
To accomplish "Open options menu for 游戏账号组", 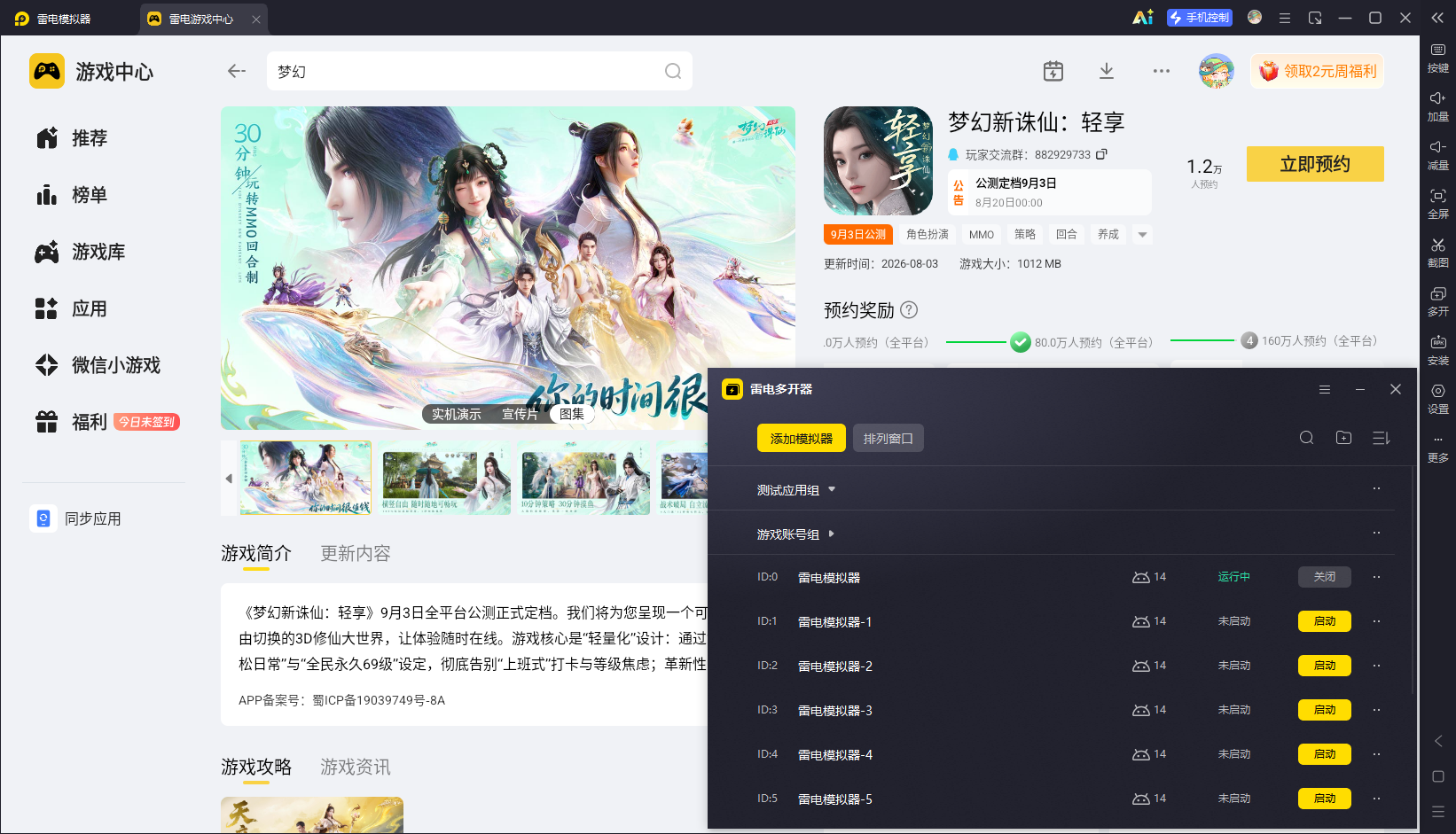I will click(x=1376, y=533).
